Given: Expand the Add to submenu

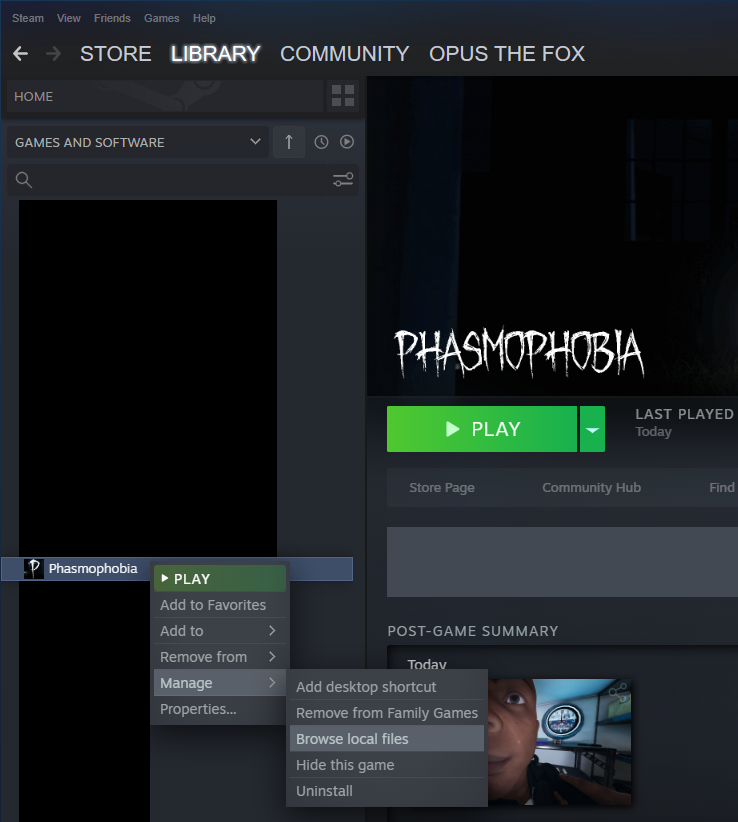Looking at the screenshot, I should pyautogui.click(x=220, y=631).
